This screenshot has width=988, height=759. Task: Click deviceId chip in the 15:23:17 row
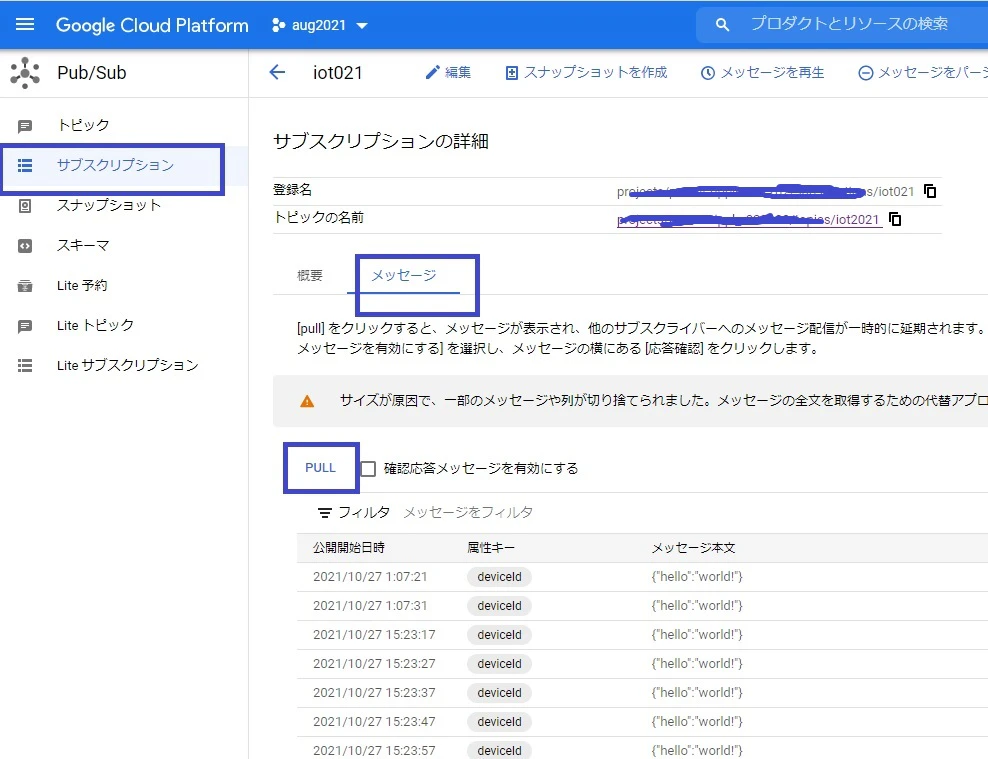[x=499, y=635]
